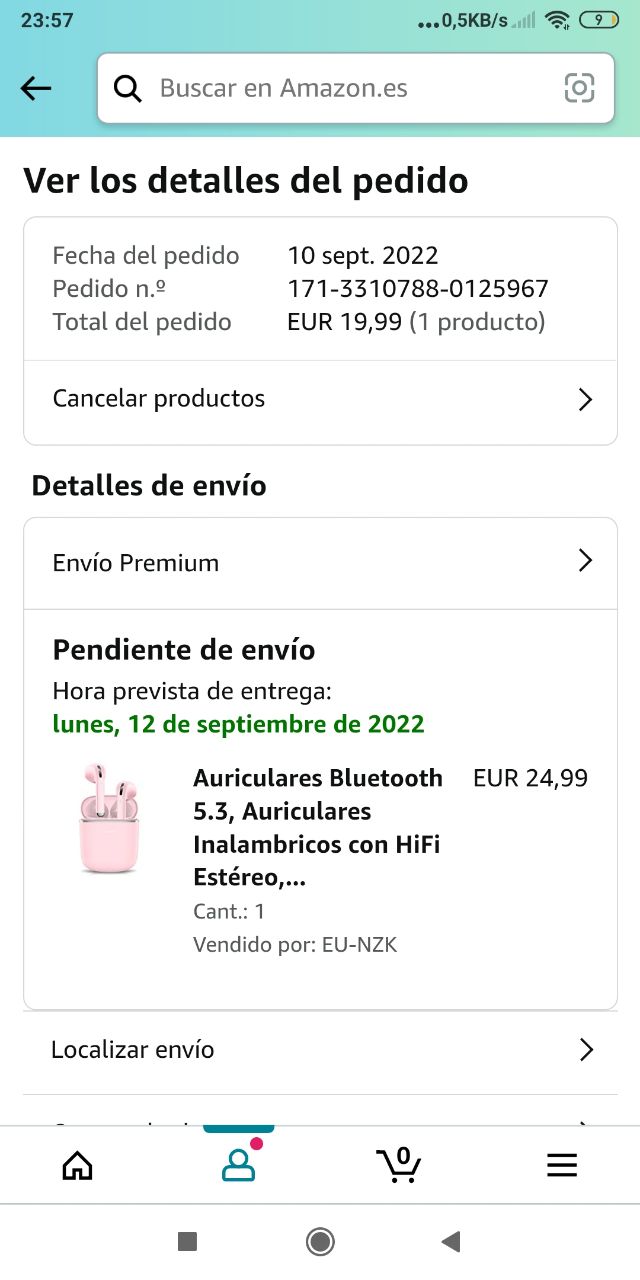640x1280 pixels.
Task: Select Localizar envío option
Action: (320, 1052)
